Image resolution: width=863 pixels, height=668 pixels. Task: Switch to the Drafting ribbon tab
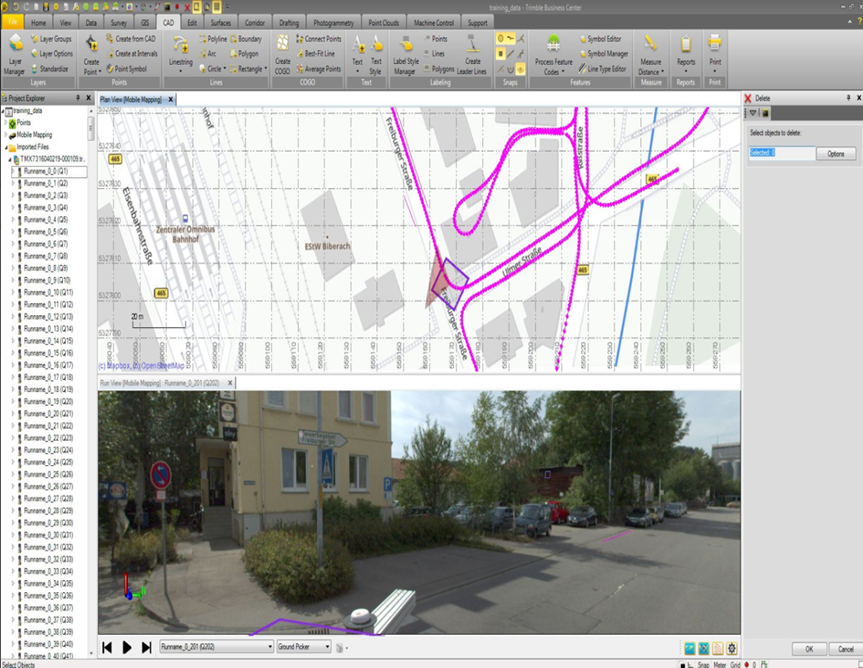[287, 20]
